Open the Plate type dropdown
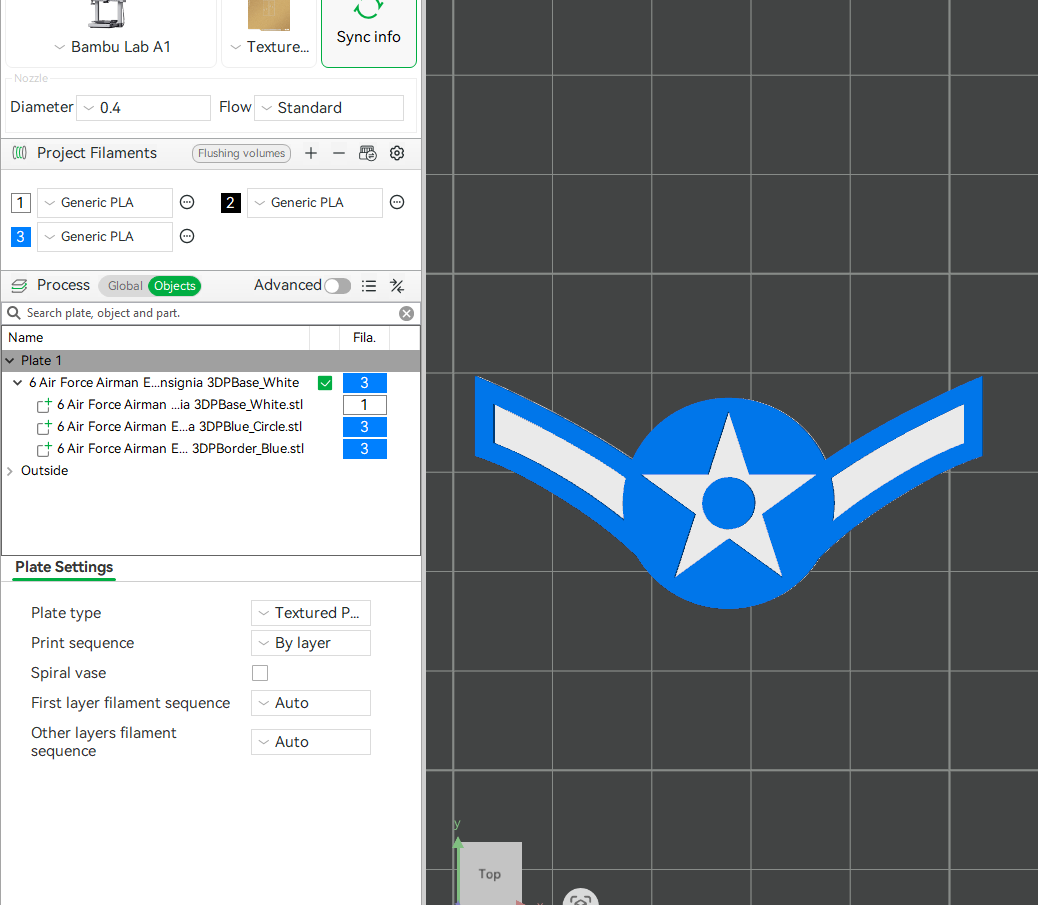Viewport: 1038px width, 905px height. (x=310, y=613)
